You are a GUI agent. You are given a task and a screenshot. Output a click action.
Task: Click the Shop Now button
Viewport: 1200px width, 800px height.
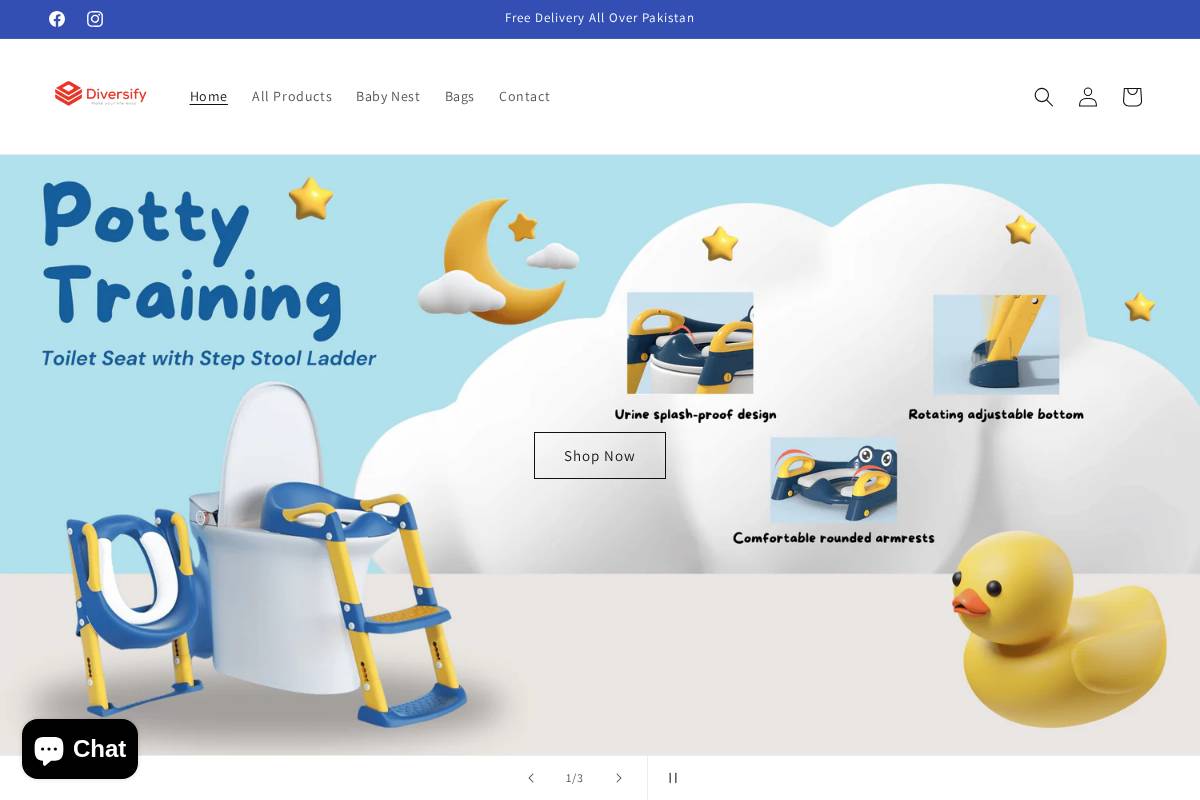coord(600,455)
